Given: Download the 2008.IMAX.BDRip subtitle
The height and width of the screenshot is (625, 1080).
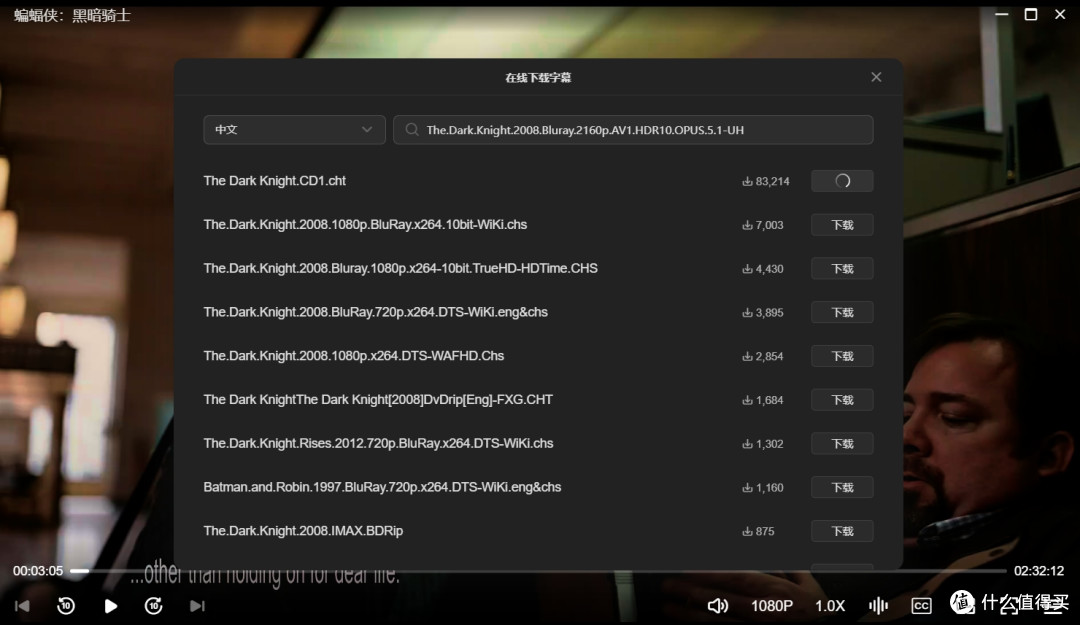Looking at the screenshot, I should pos(842,531).
